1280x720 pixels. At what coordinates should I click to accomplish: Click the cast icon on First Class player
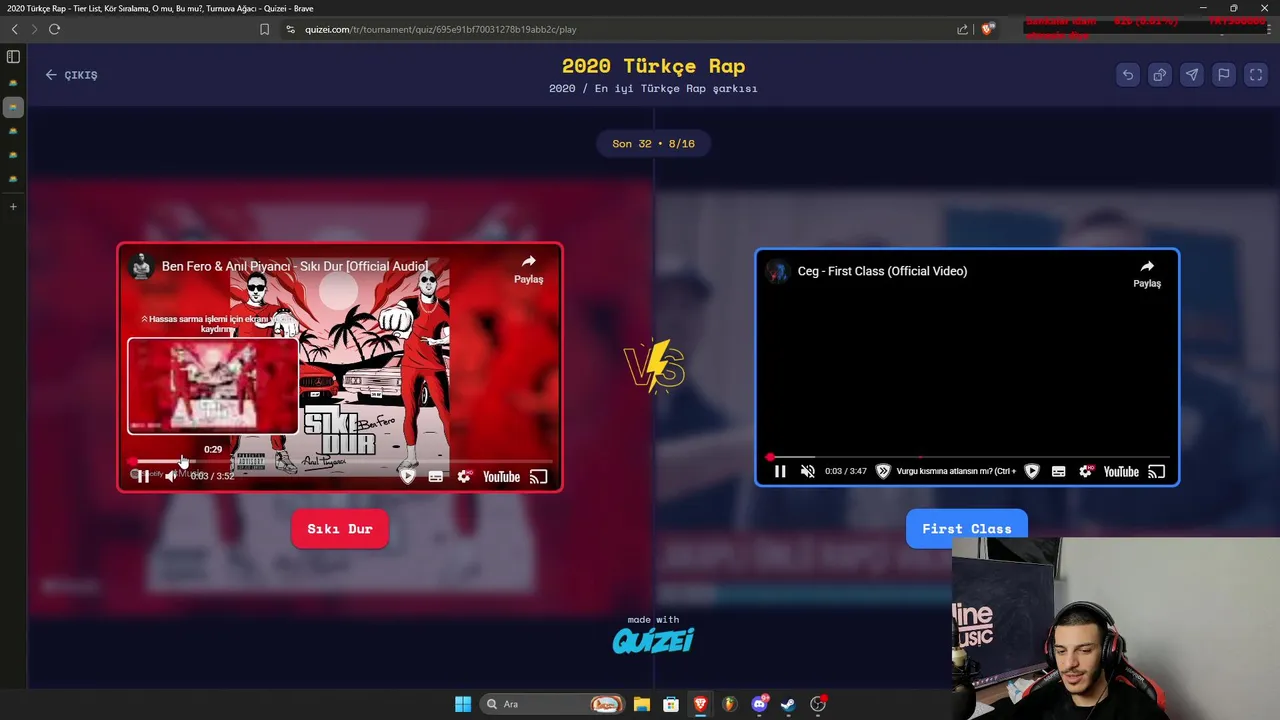coord(1157,472)
